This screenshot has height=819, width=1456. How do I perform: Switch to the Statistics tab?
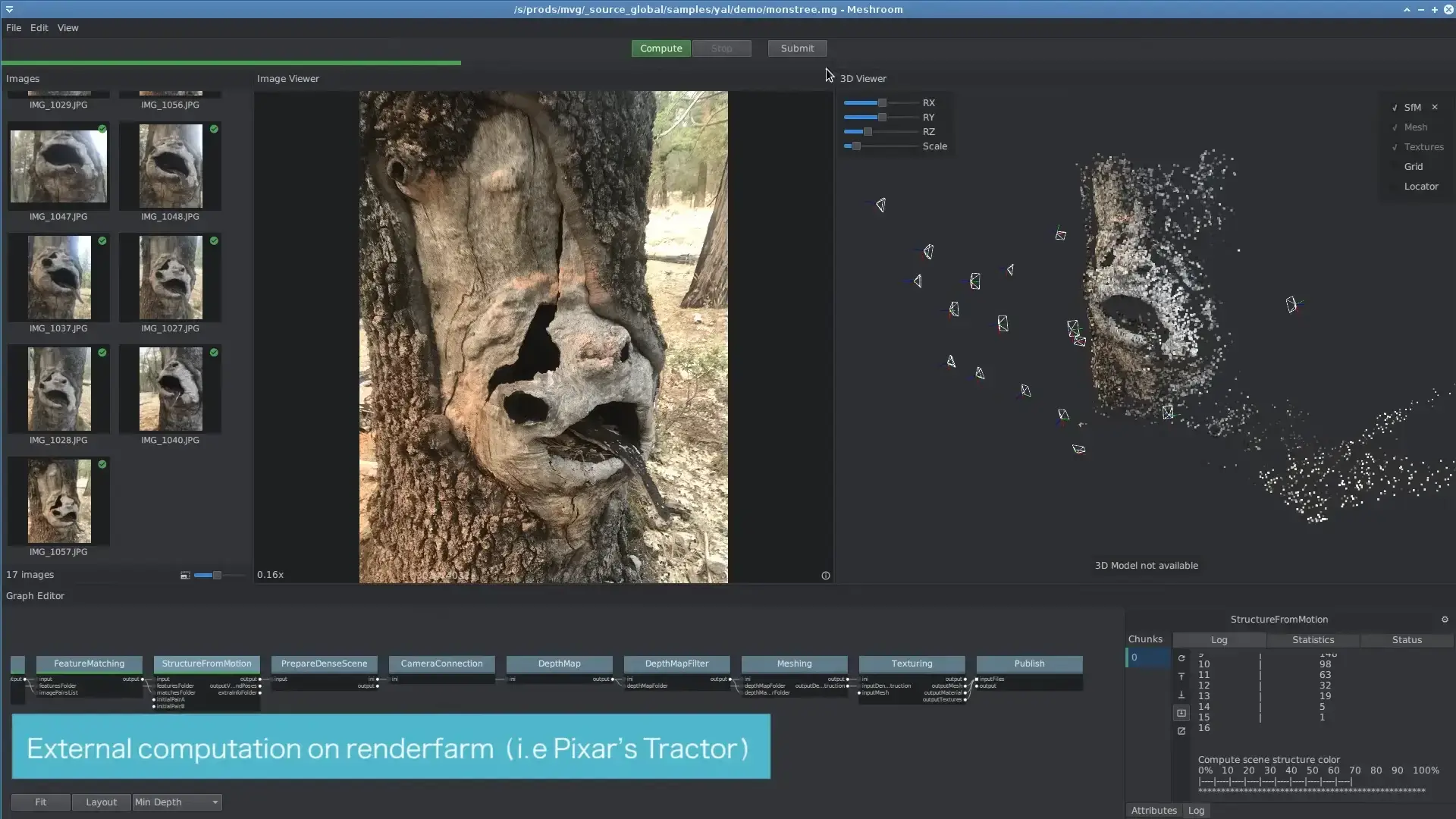tap(1313, 640)
